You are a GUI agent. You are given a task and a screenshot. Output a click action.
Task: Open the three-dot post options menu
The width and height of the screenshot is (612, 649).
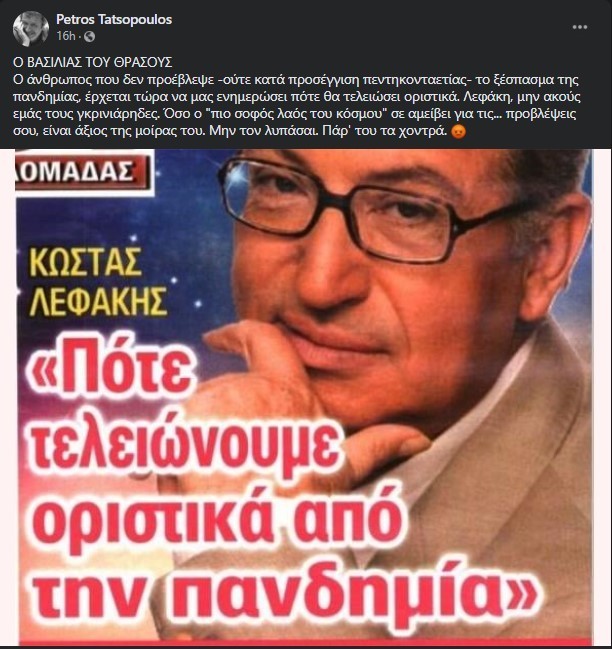coord(579,27)
